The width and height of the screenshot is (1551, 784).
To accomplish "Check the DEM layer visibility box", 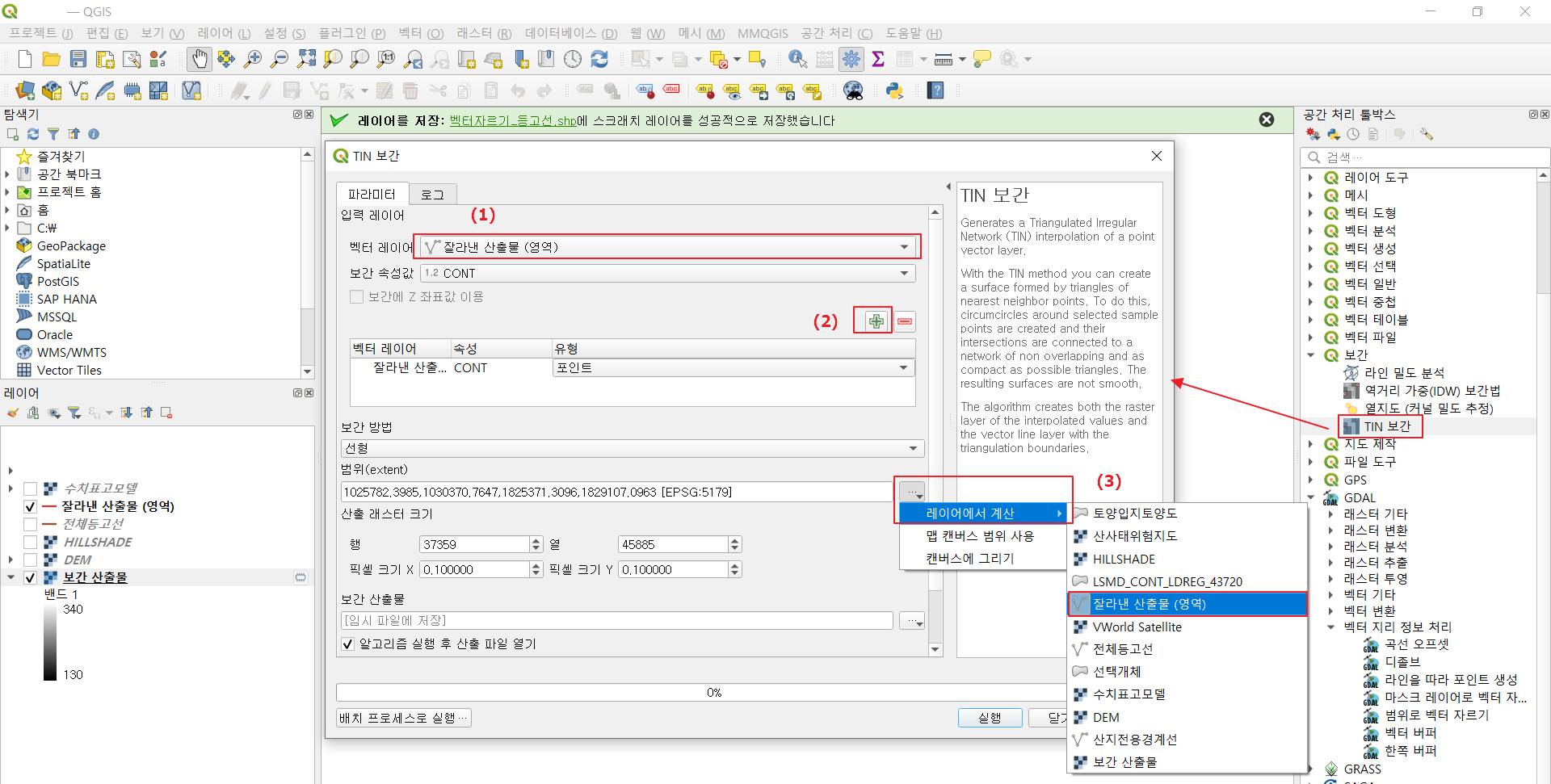I will 30,560.
